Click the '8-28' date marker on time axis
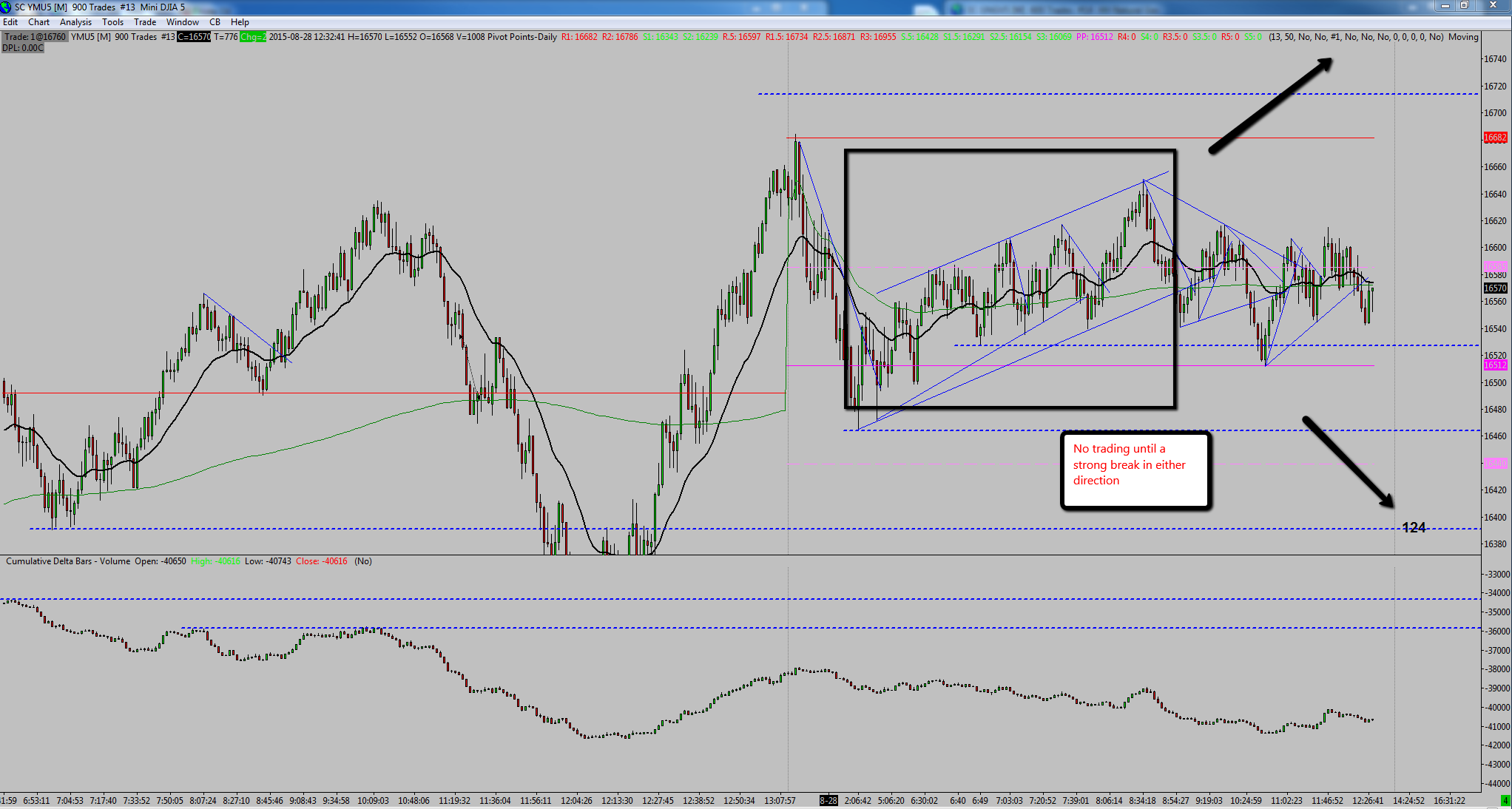Image resolution: width=1512 pixels, height=809 pixels. click(x=828, y=801)
